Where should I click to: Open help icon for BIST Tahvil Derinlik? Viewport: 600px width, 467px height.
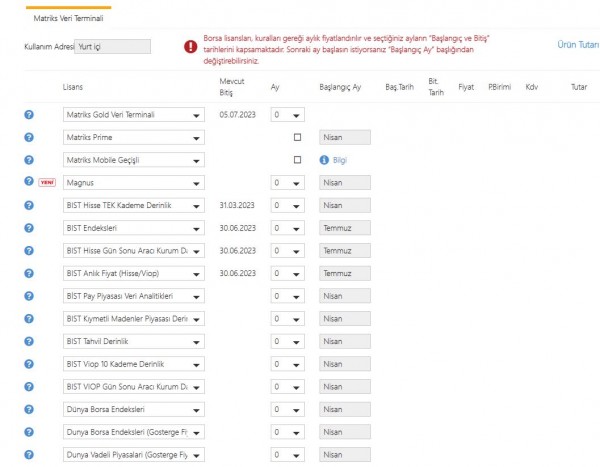[x=29, y=341]
